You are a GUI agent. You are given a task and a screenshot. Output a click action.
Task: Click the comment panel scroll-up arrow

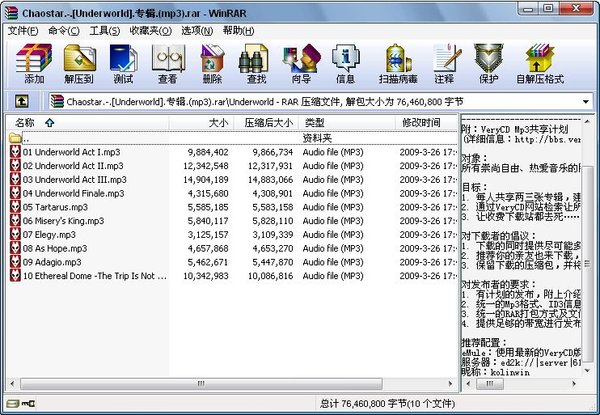[x=587, y=122]
